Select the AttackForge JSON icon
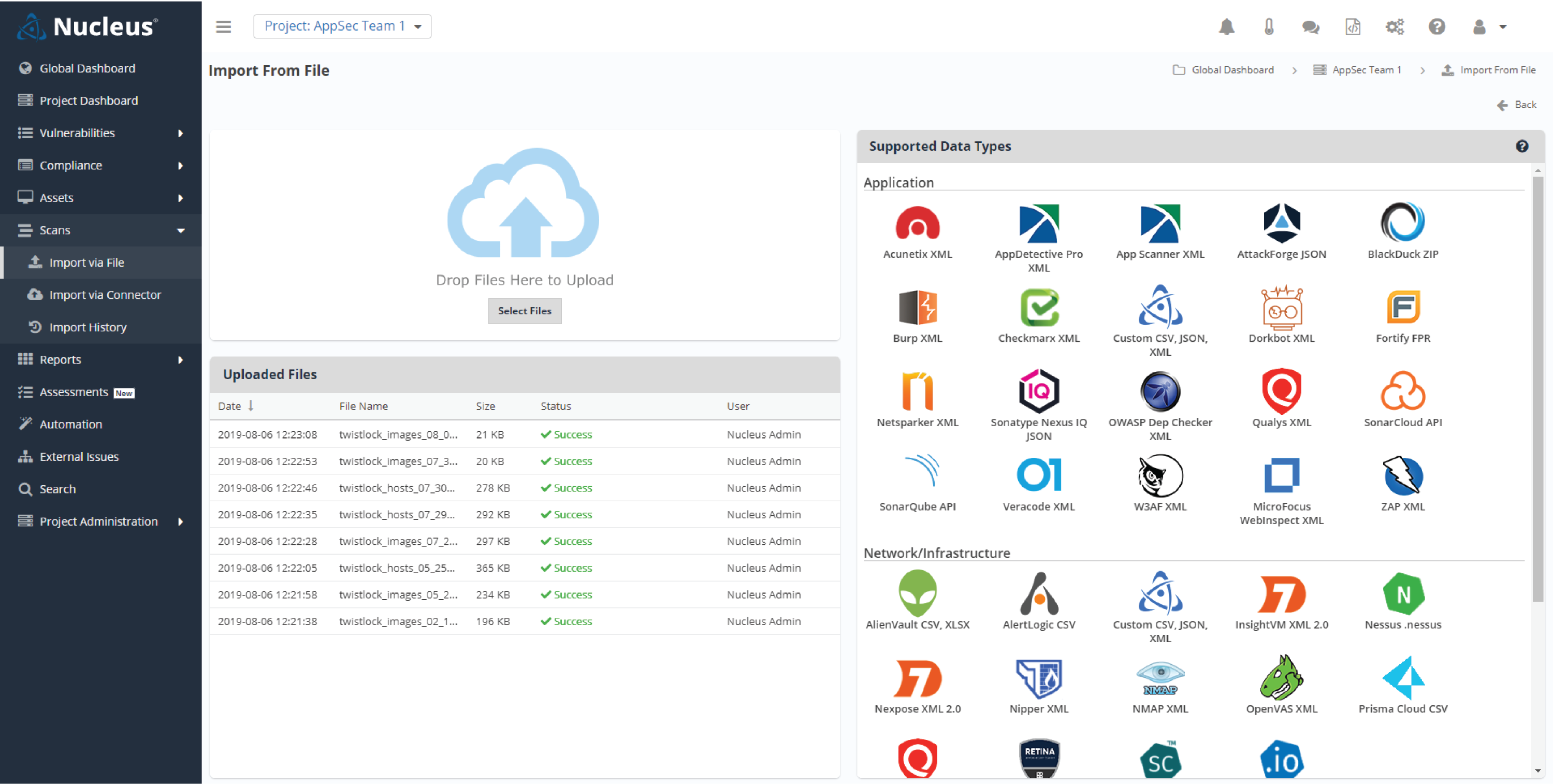Viewport: 1553px width, 784px height. pyautogui.click(x=1281, y=223)
